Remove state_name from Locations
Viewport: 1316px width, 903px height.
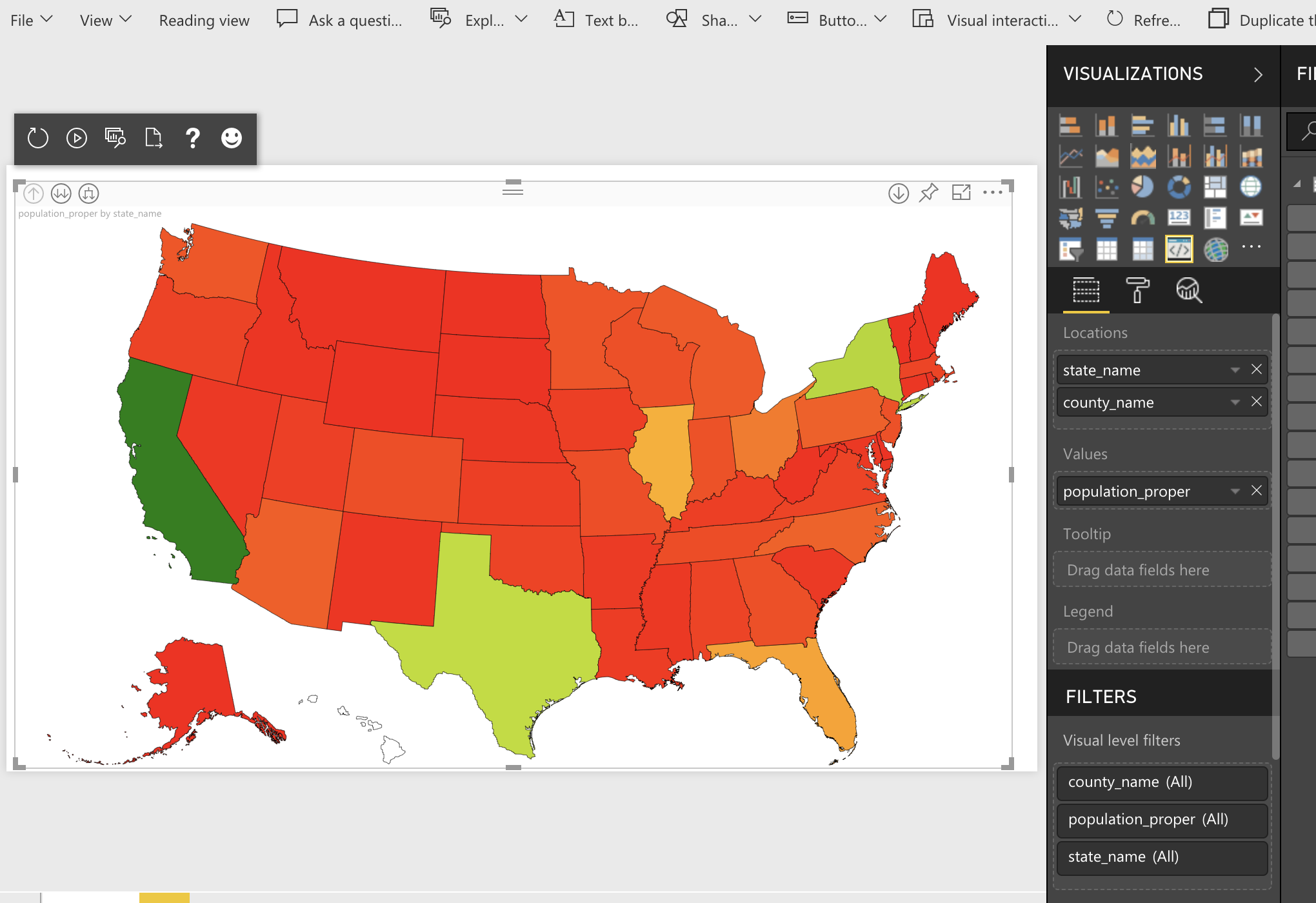(1256, 370)
